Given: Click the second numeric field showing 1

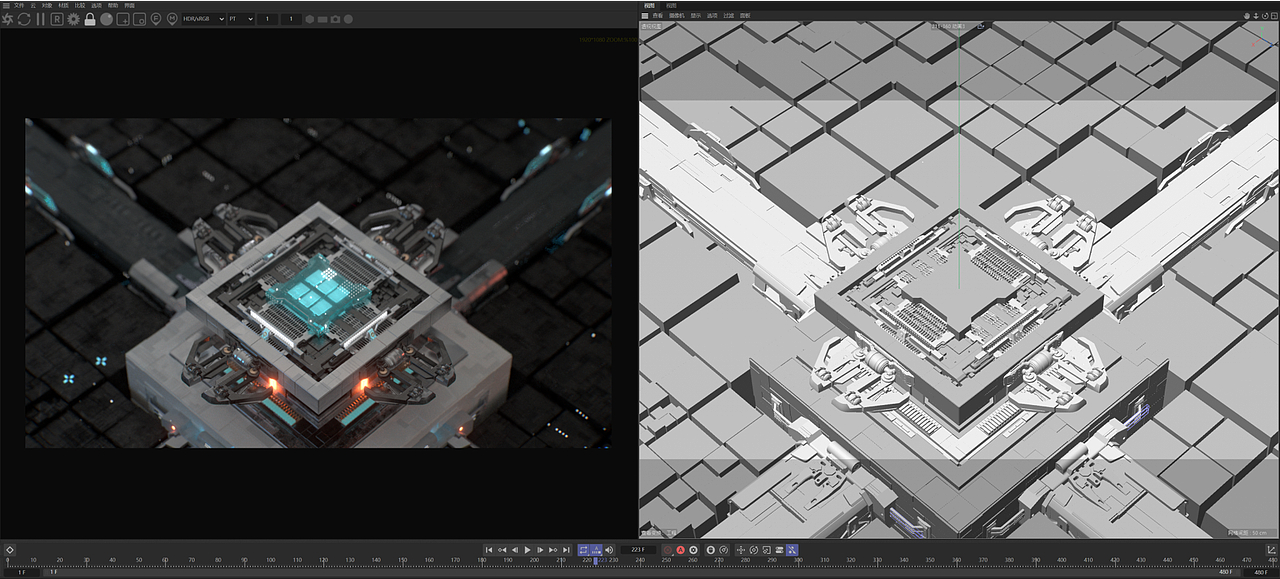Looking at the screenshot, I should click(x=291, y=19).
